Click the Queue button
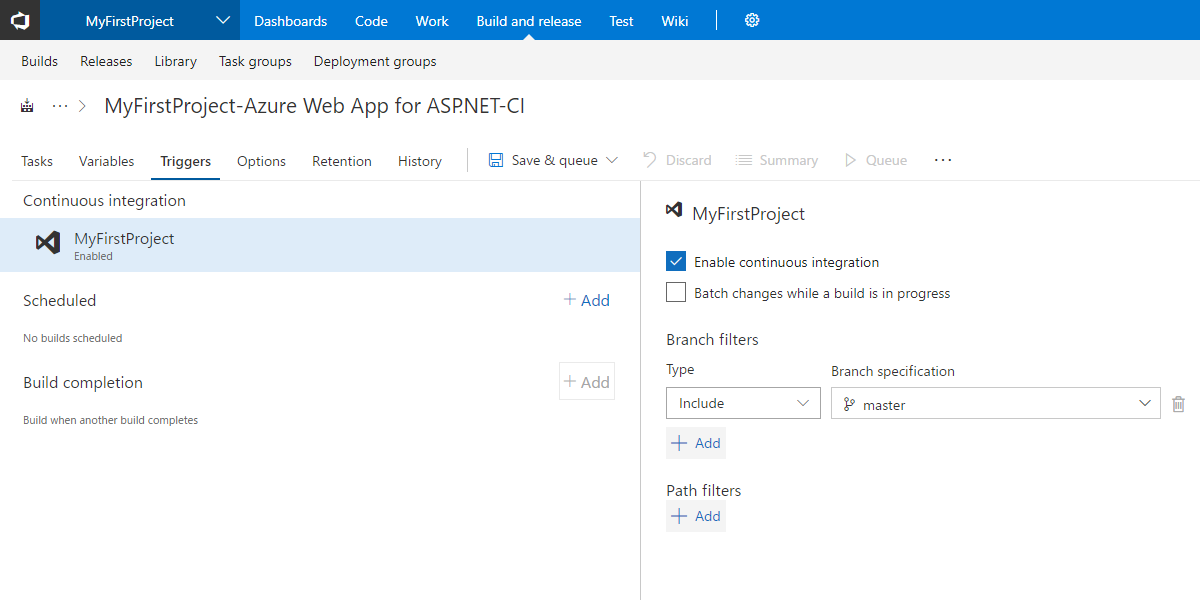 click(876, 160)
